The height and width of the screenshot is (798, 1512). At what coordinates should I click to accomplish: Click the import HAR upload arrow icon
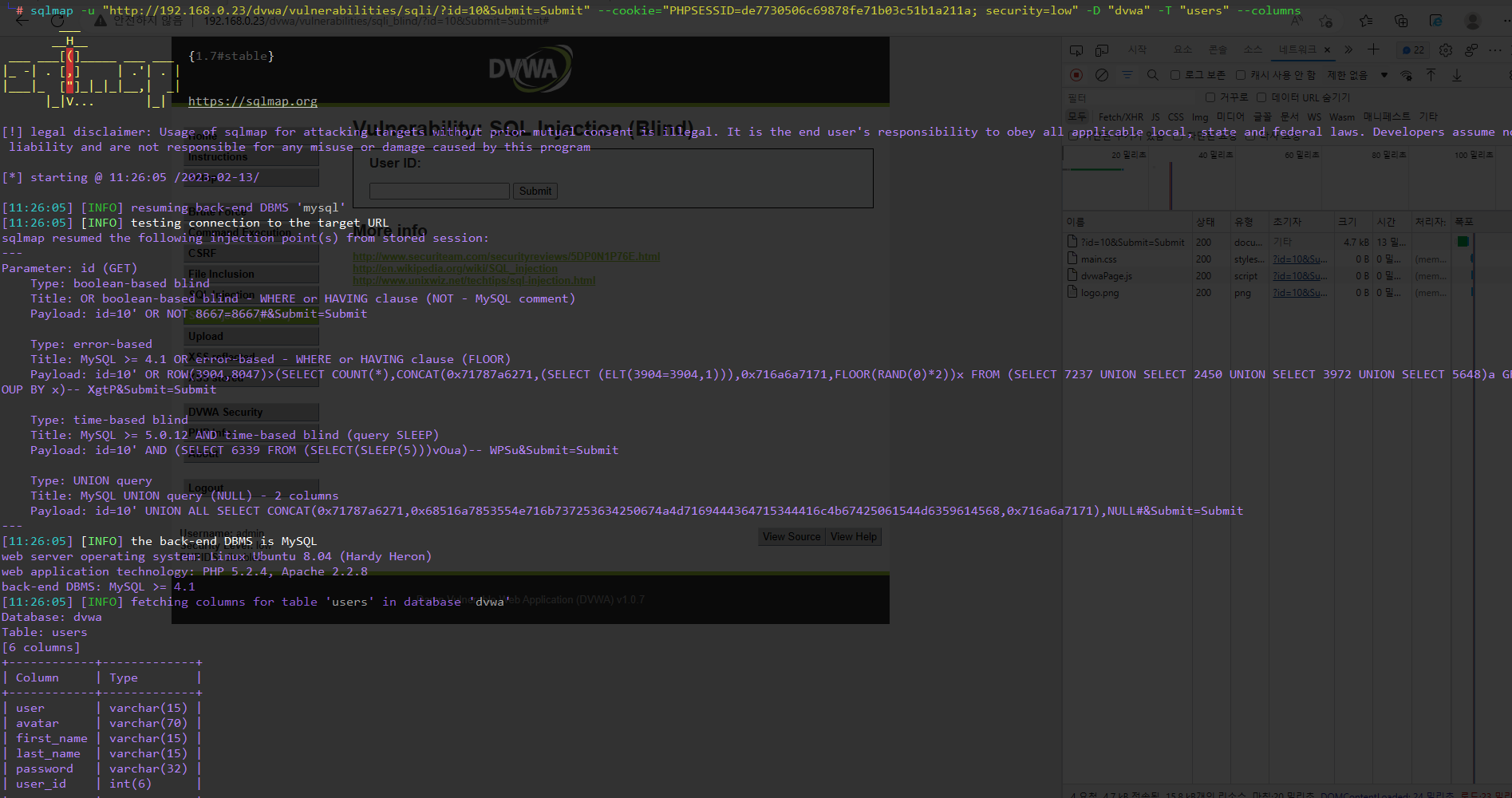pos(1431,75)
